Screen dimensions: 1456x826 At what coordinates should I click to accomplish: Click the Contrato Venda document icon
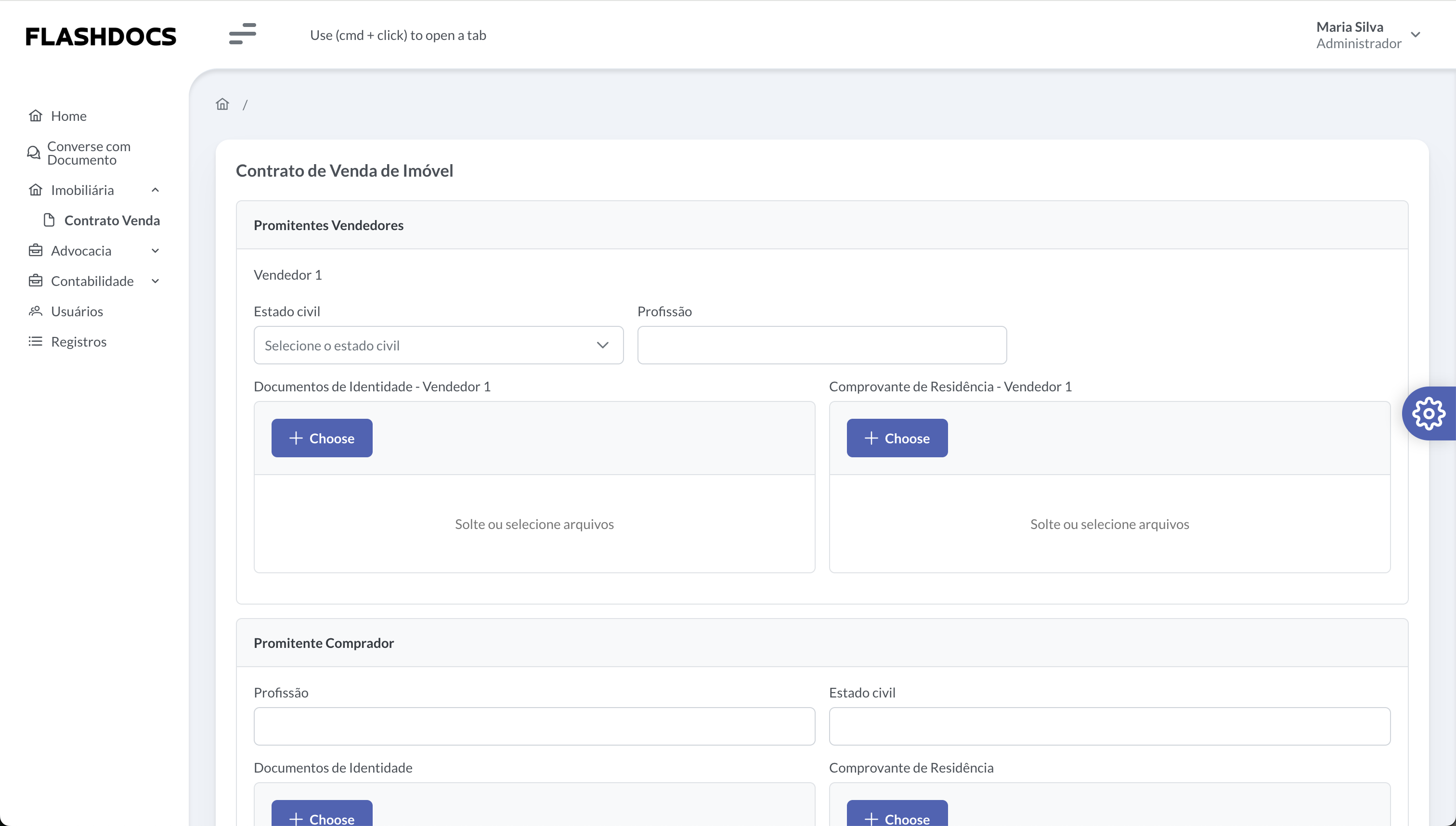coord(50,220)
